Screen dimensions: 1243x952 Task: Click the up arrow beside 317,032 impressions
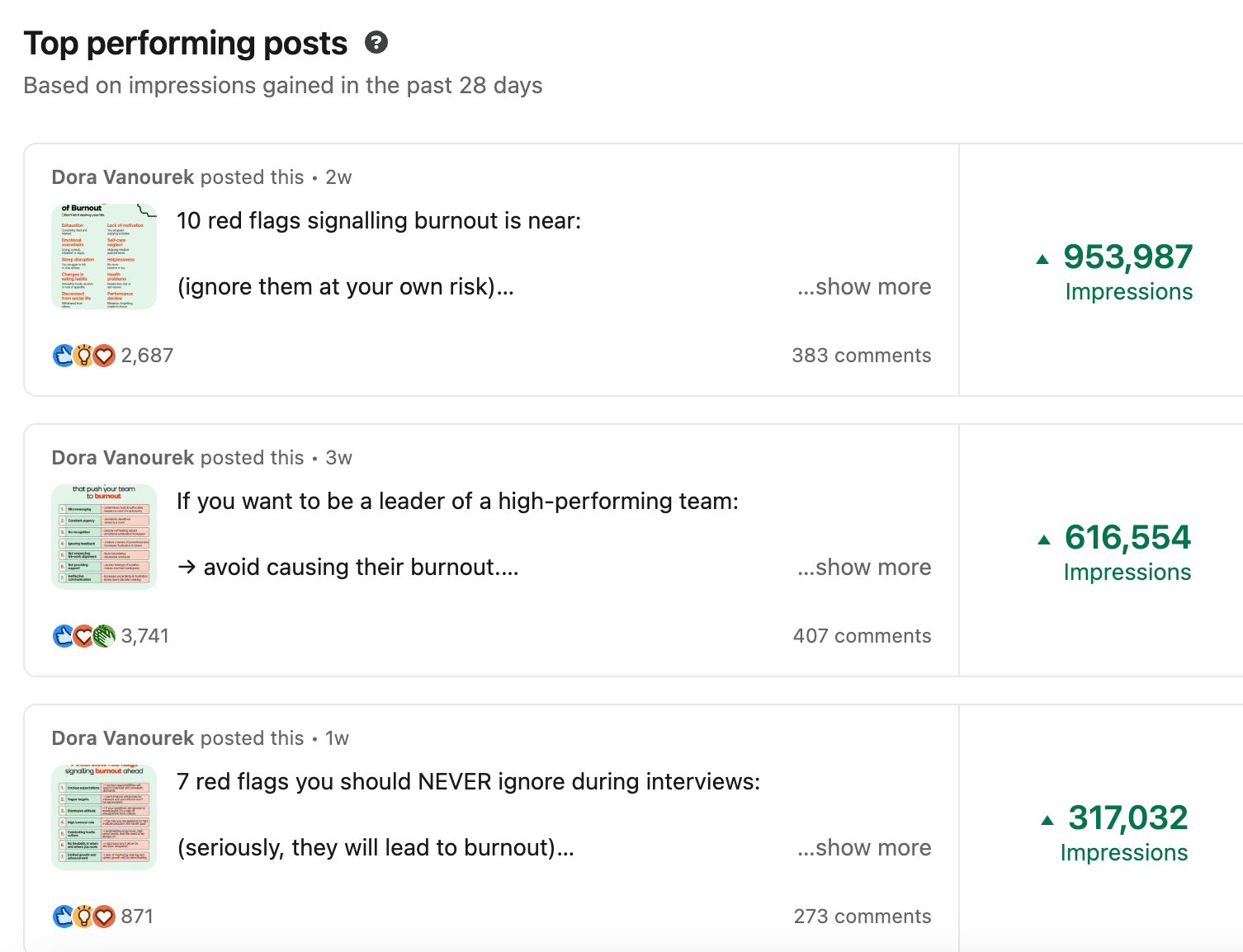point(1047,820)
